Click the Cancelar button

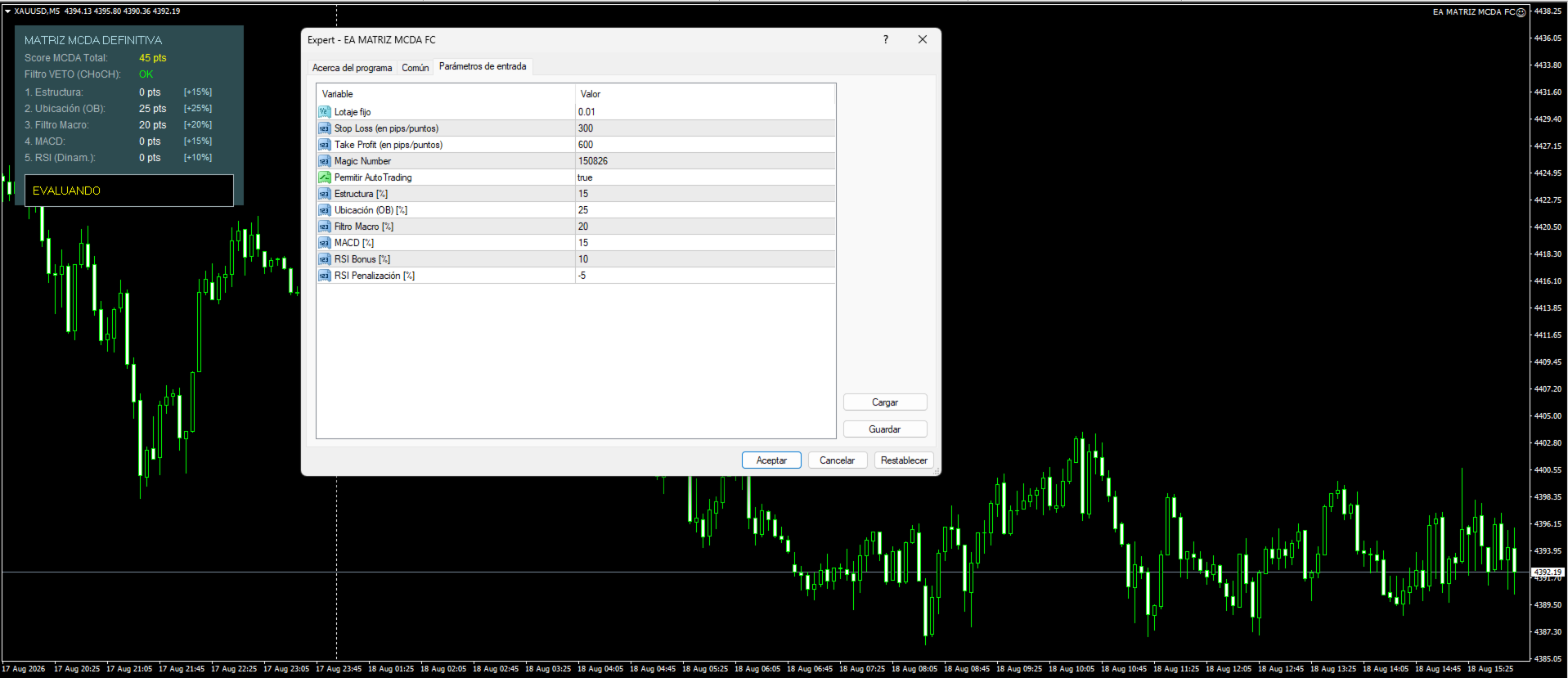(x=838, y=460)
